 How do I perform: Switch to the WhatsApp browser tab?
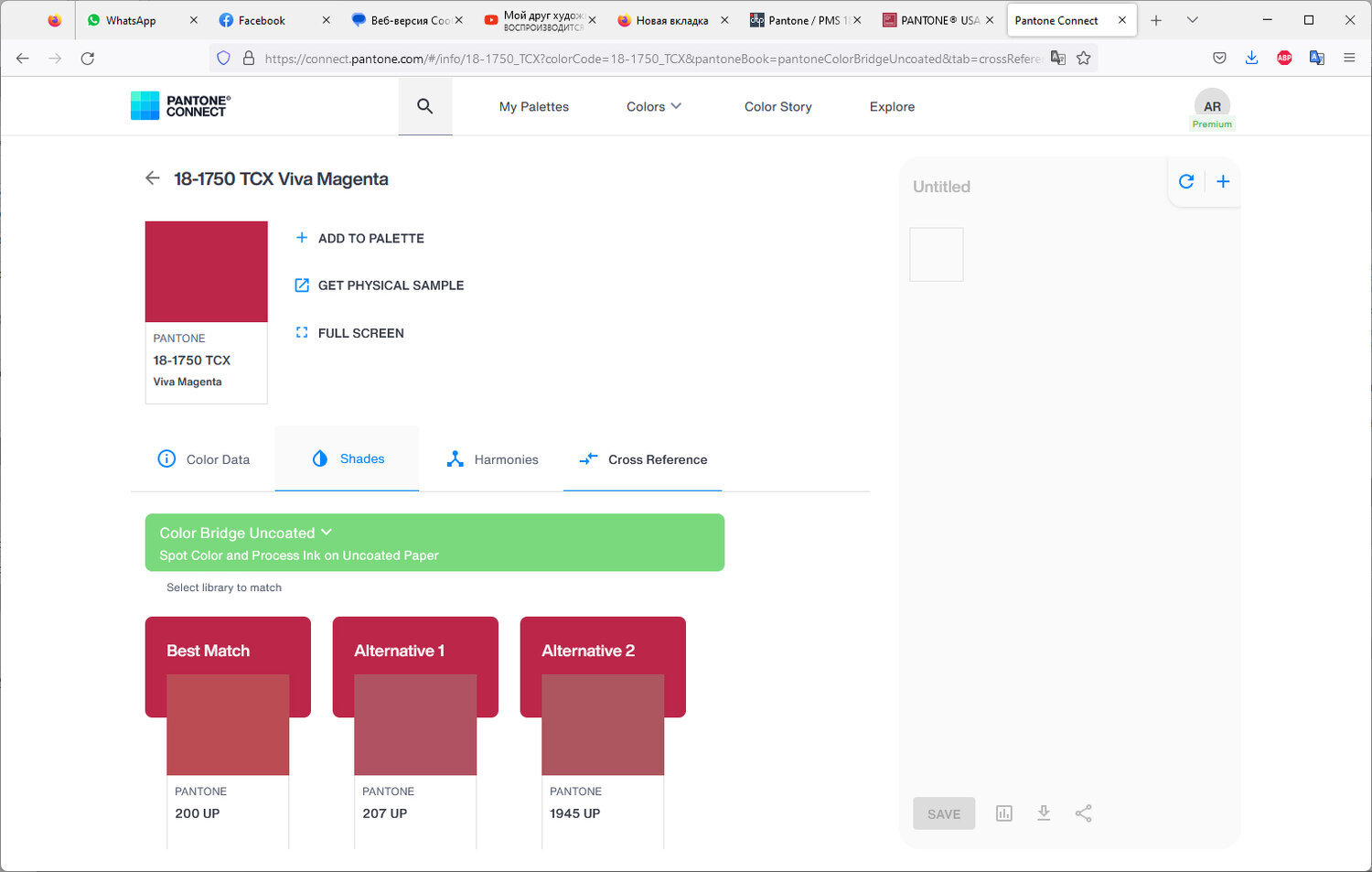pyautogui.click(x=142, y=20)
